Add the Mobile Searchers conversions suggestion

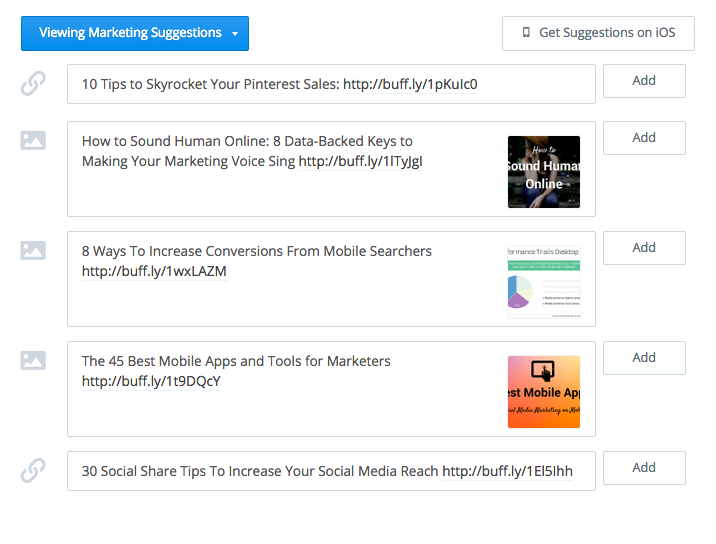[644, 248]
